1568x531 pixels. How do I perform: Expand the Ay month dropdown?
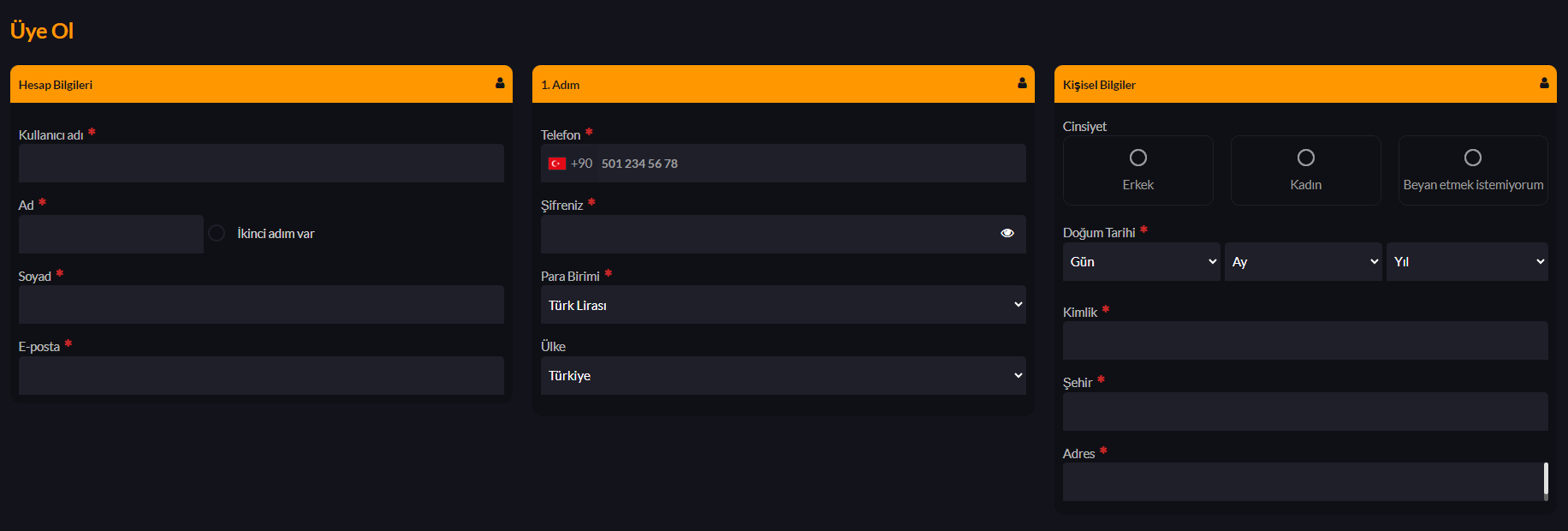point(1304,261)
